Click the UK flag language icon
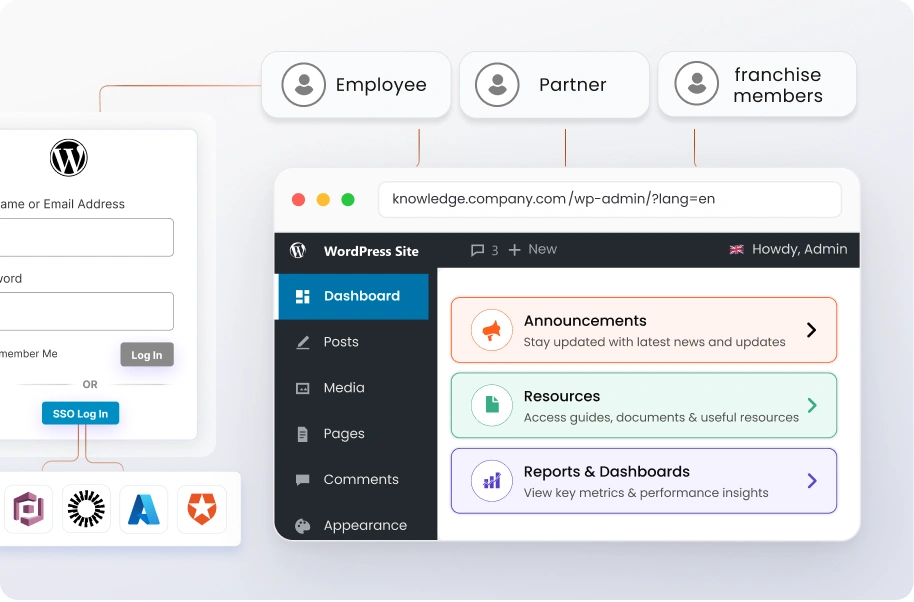Image resolution: width=914 pixels, height=602 pixels. (736, 249)
